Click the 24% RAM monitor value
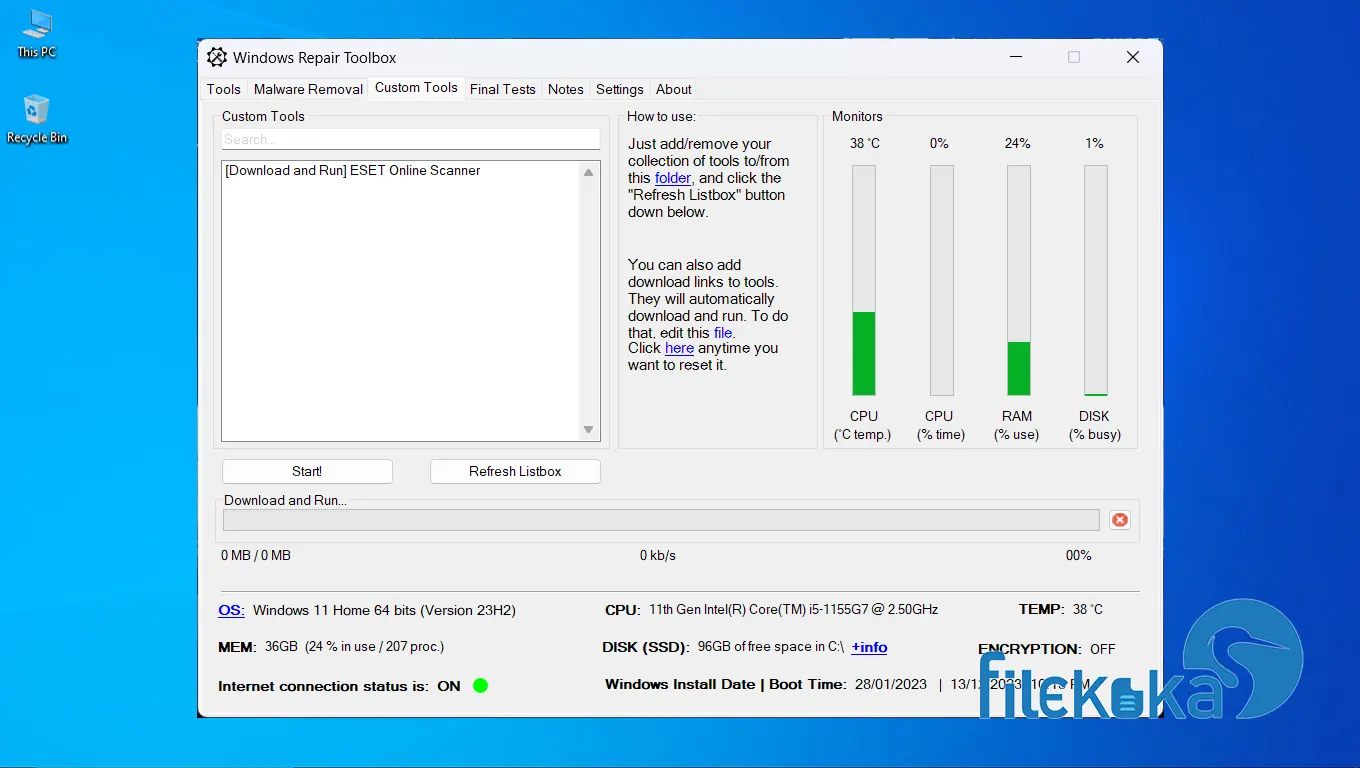This screenshot has width=1360, height=768. 1018,143
